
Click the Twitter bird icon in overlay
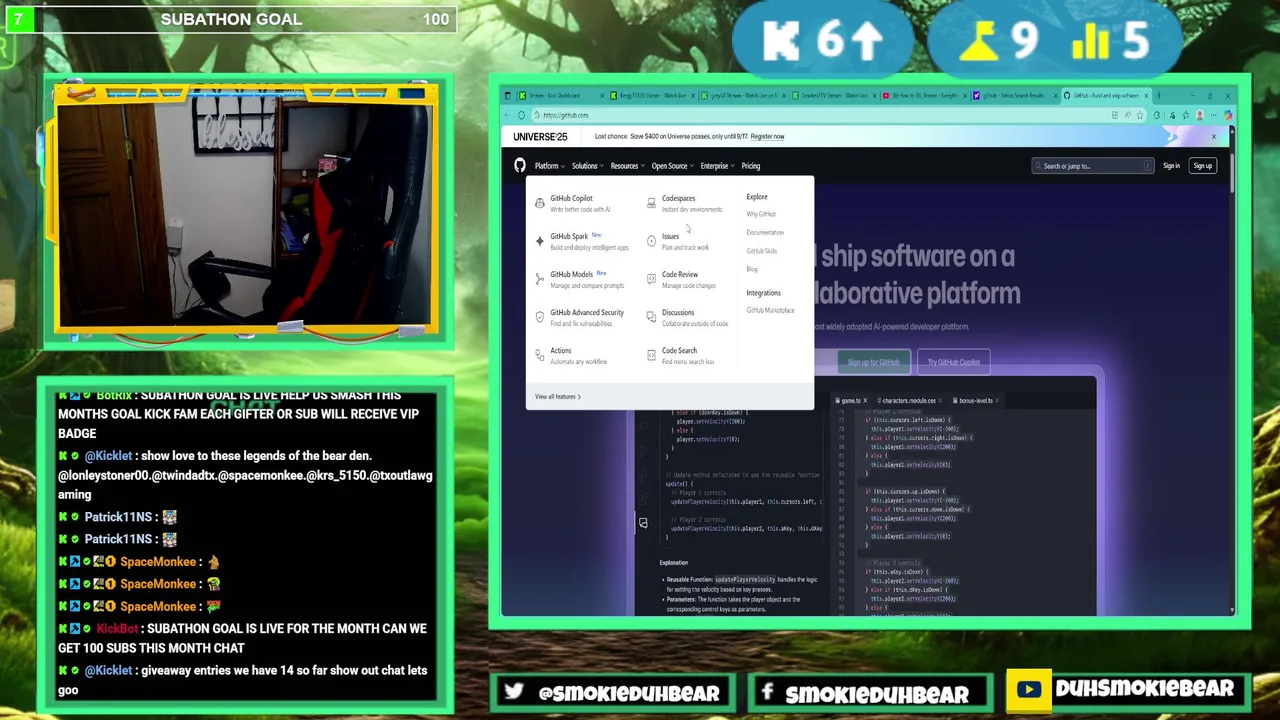click(x=514, y=692)
